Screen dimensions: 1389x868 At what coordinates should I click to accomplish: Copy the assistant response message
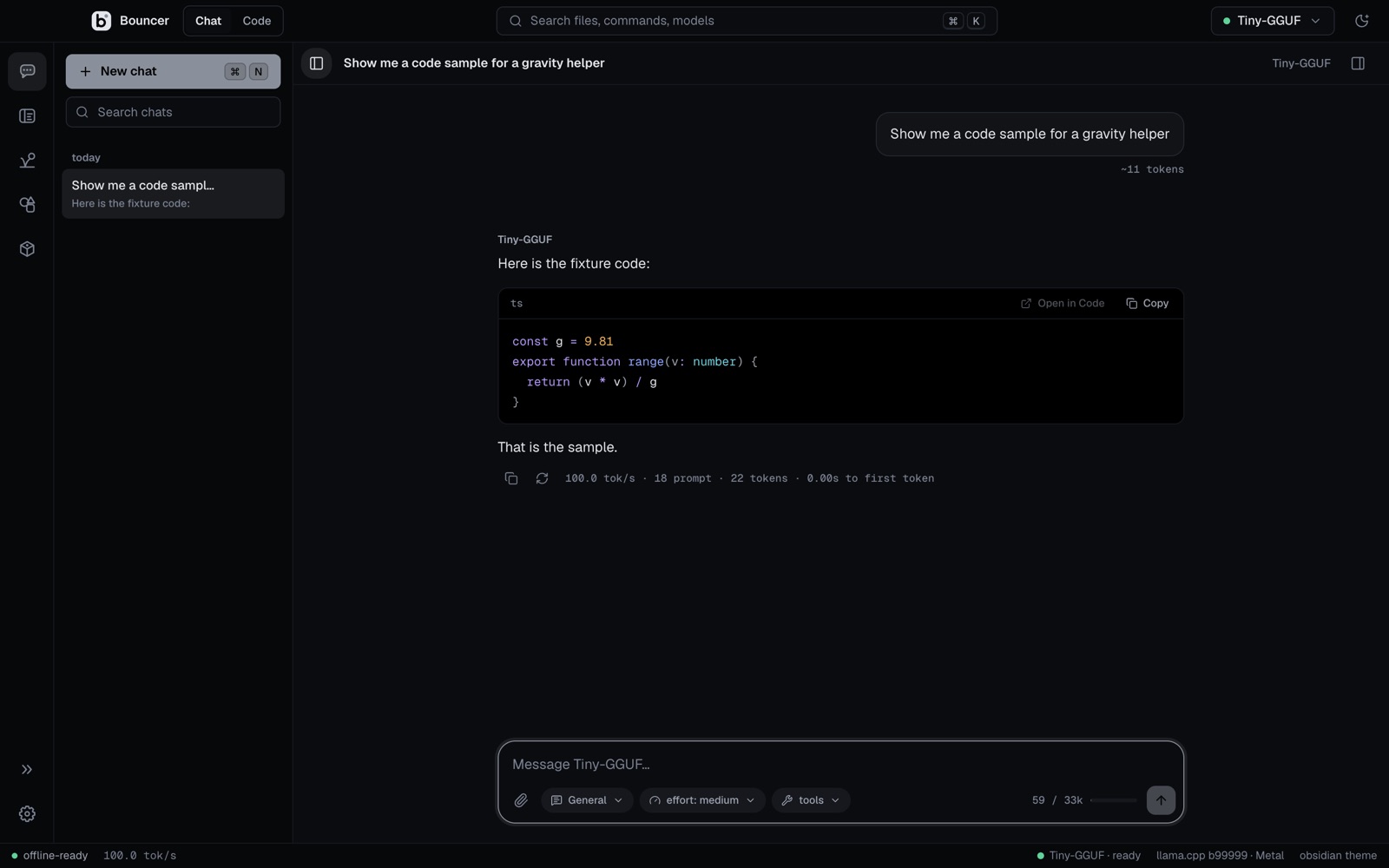[x=511, y=478]
